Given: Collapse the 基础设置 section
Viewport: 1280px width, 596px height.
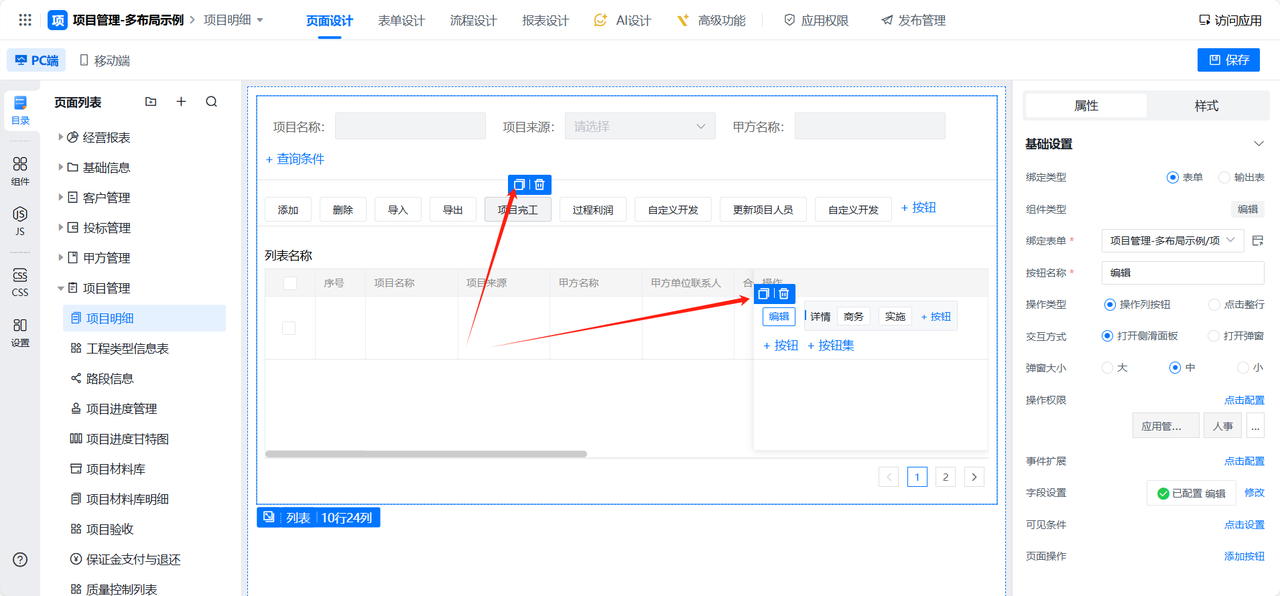Looking at the screenshot, I should [x=1258, y=145].
